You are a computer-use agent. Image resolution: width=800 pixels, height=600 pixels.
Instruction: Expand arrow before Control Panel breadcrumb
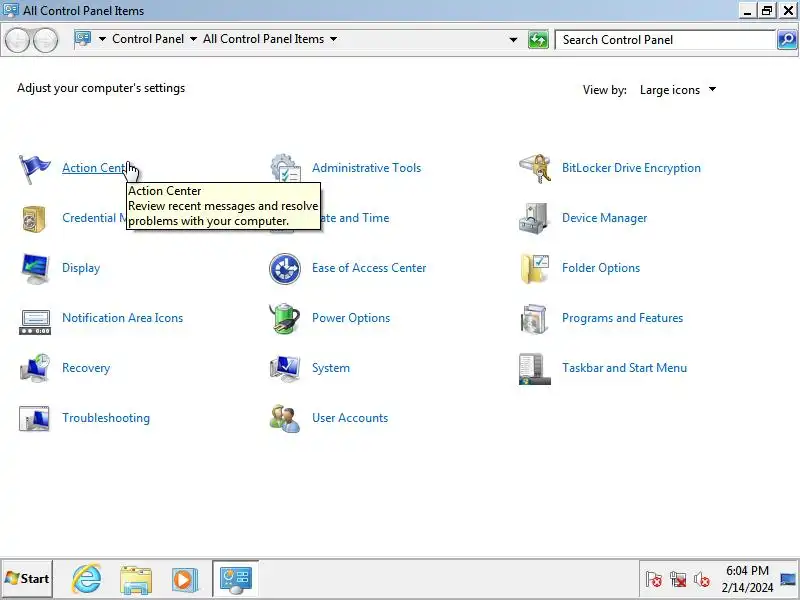(x=103, y=39)
